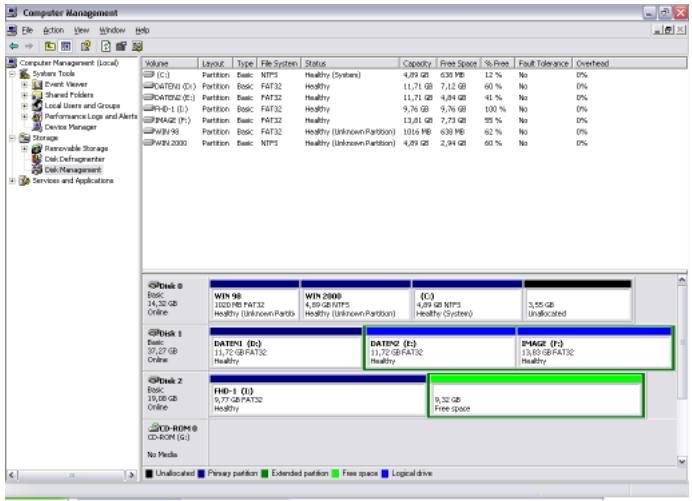Open the Help menu
Viewport: 692px width, 501px height.
[142, 30]
